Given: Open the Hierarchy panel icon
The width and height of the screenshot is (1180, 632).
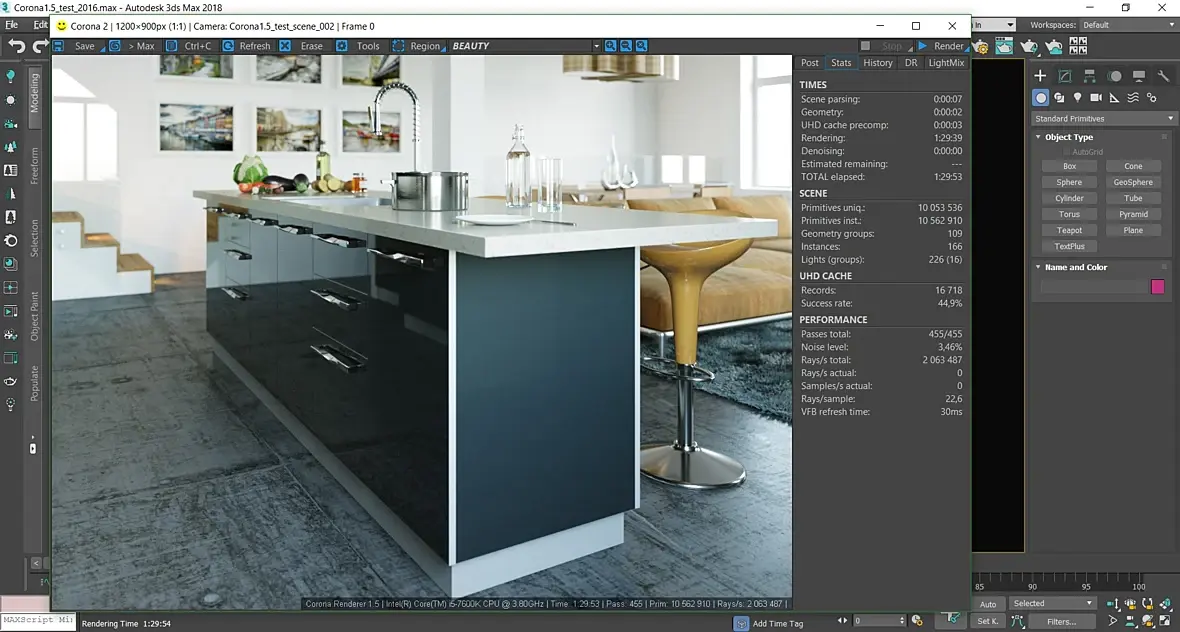Looking at the screenshot, I should click(x=1089, y=76).
